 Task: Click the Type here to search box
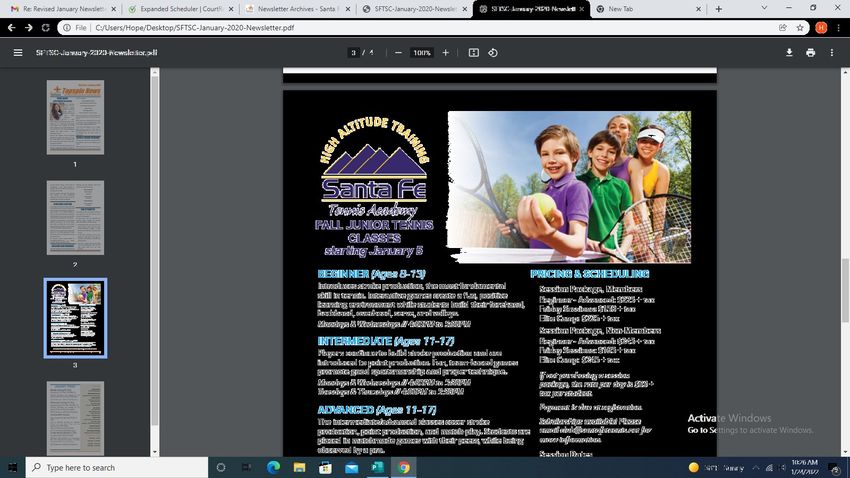tap(117, 467)
